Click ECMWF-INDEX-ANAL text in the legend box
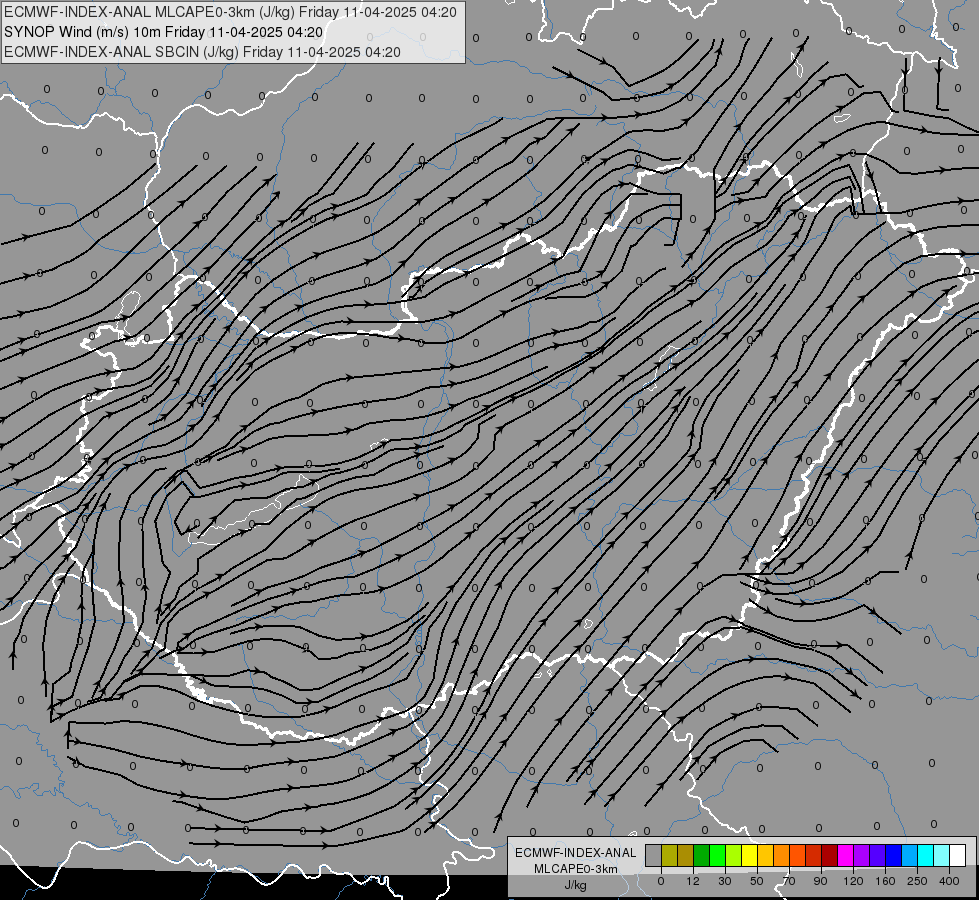 click(576, 853)
